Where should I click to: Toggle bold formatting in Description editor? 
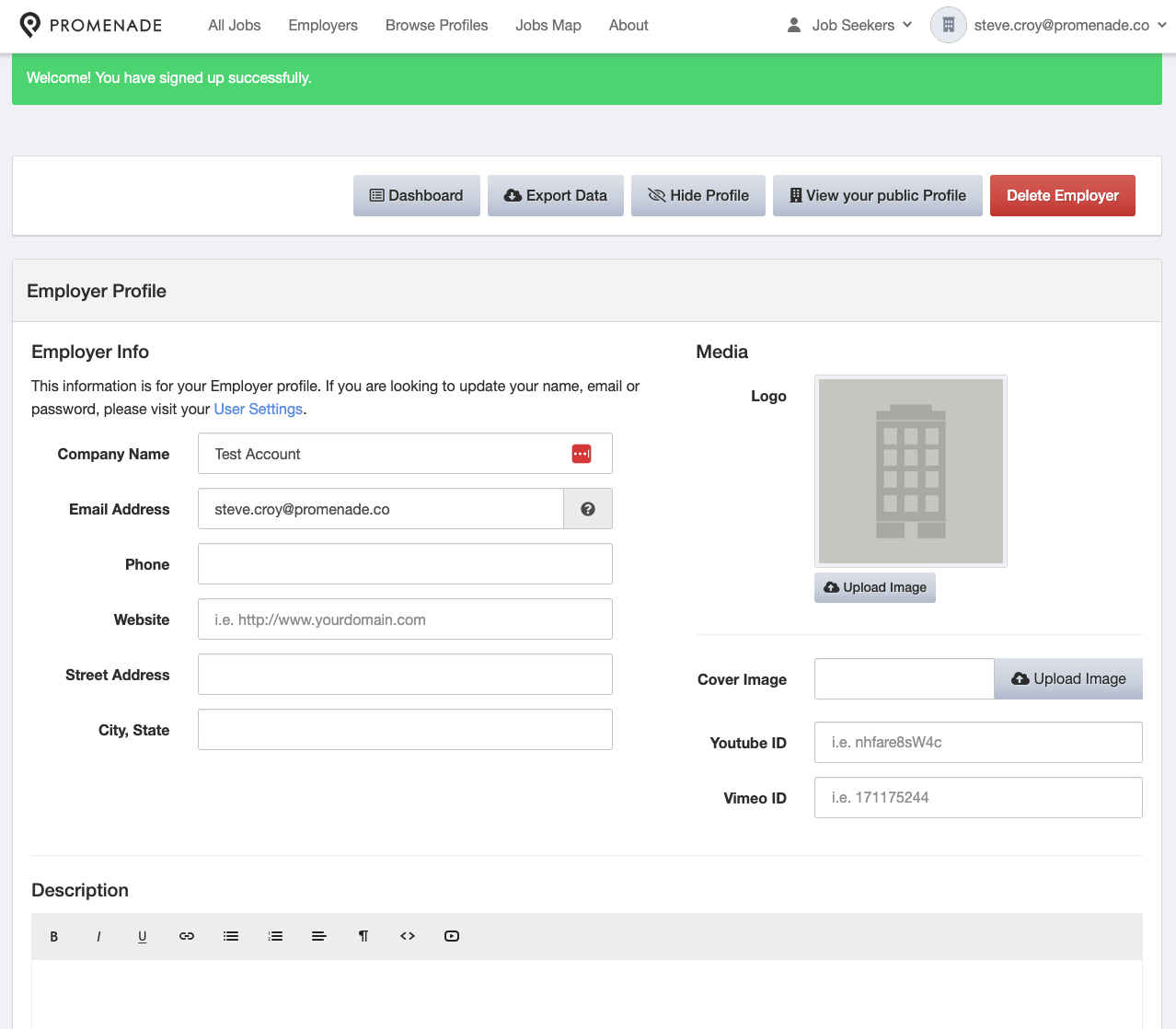(54, 936)
